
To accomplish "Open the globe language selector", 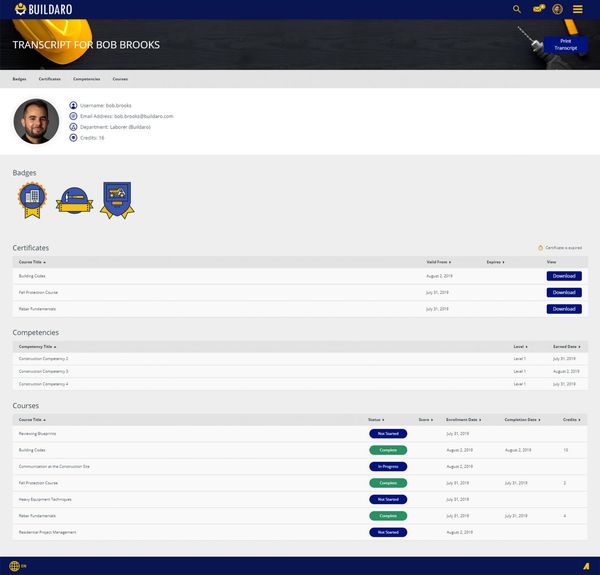I will (16, 566).
